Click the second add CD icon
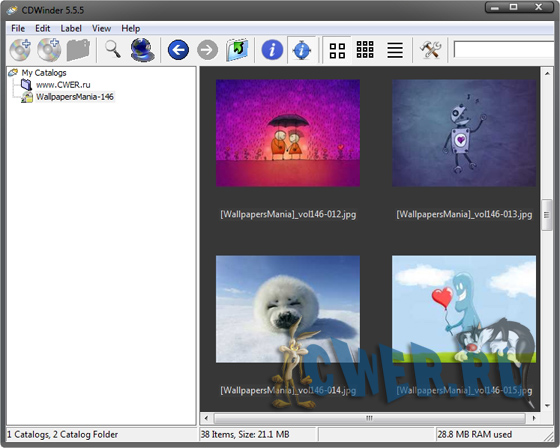 click(x=49, y=50)
